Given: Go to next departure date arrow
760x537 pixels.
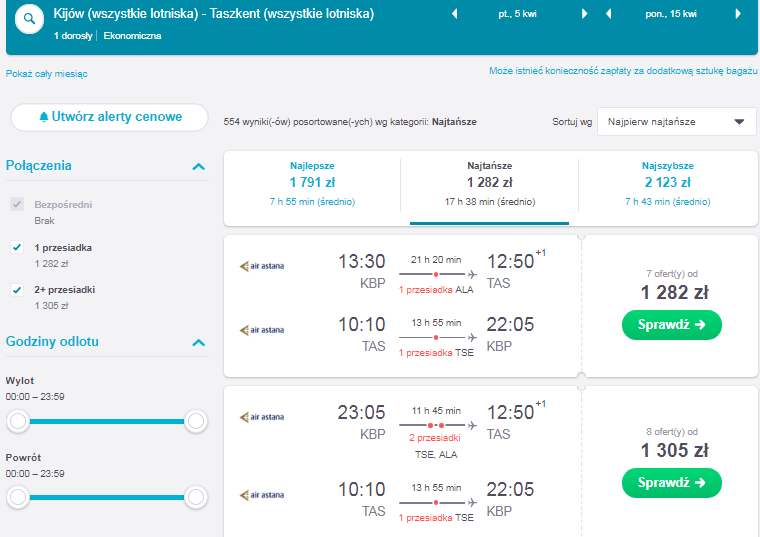Looking at the screenshot, I should click(x=584, y=14).
